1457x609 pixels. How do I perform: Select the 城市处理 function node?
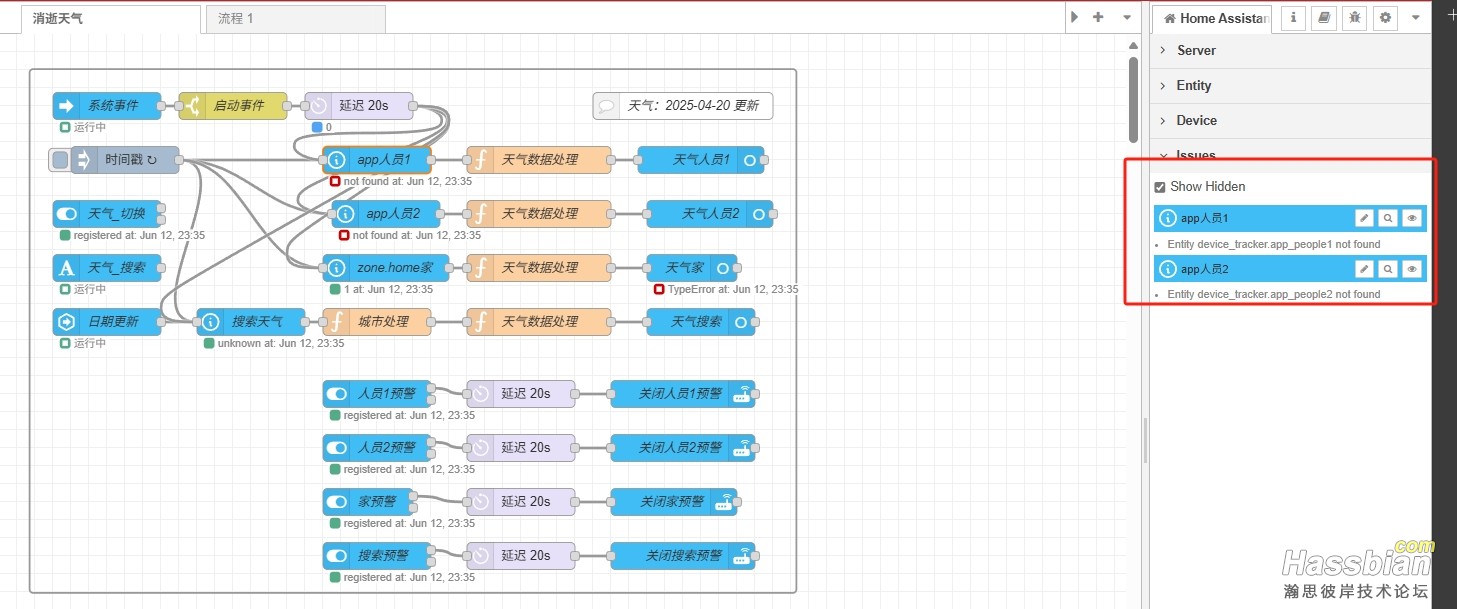pyautogui.click(x=380, y=322)
